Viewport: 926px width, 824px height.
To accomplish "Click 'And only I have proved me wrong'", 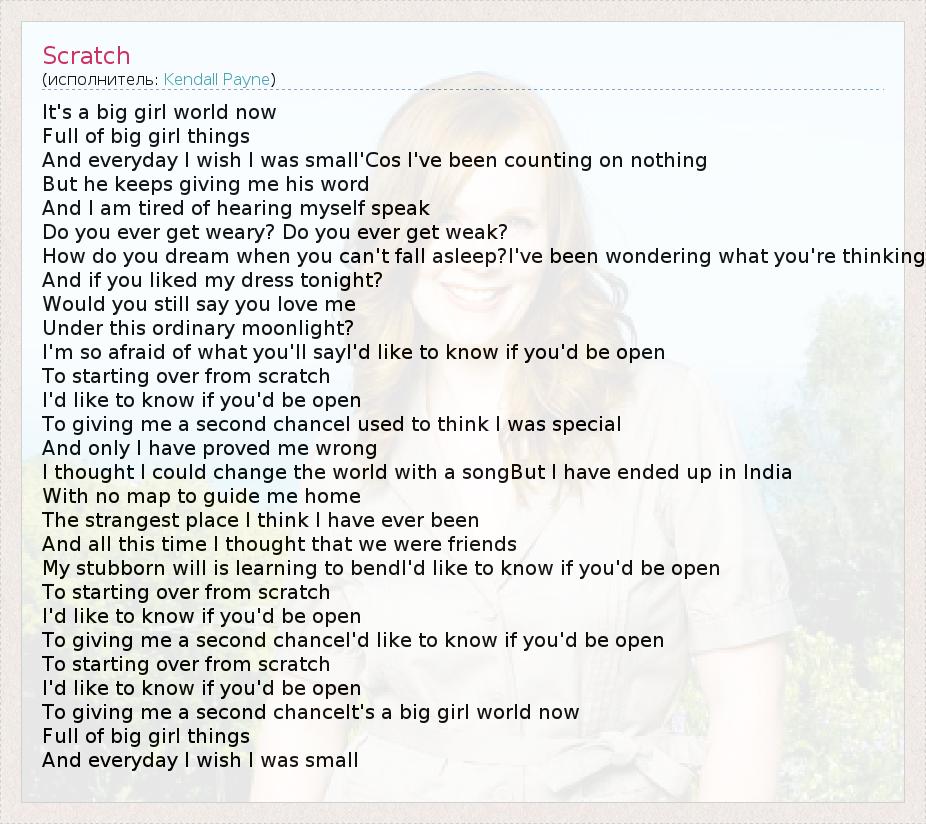I will pos(209,448).
